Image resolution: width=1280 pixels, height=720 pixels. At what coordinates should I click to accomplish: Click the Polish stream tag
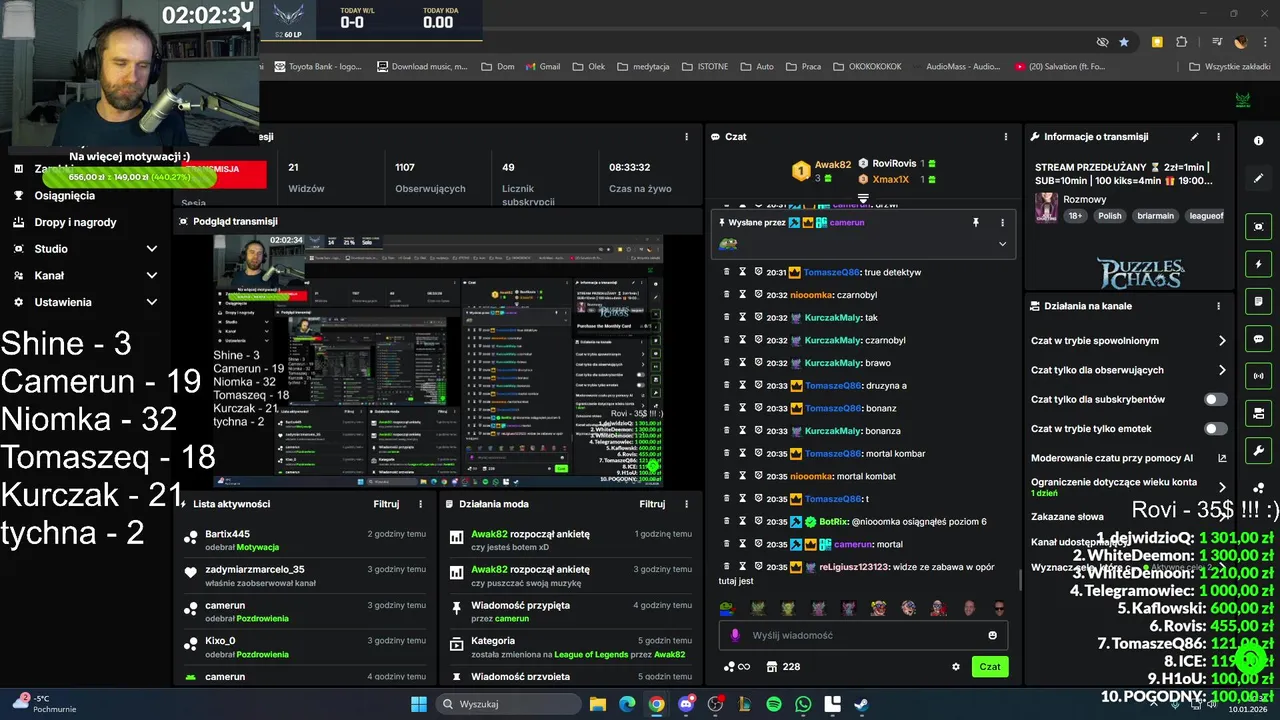click(x=1110, y=216)
